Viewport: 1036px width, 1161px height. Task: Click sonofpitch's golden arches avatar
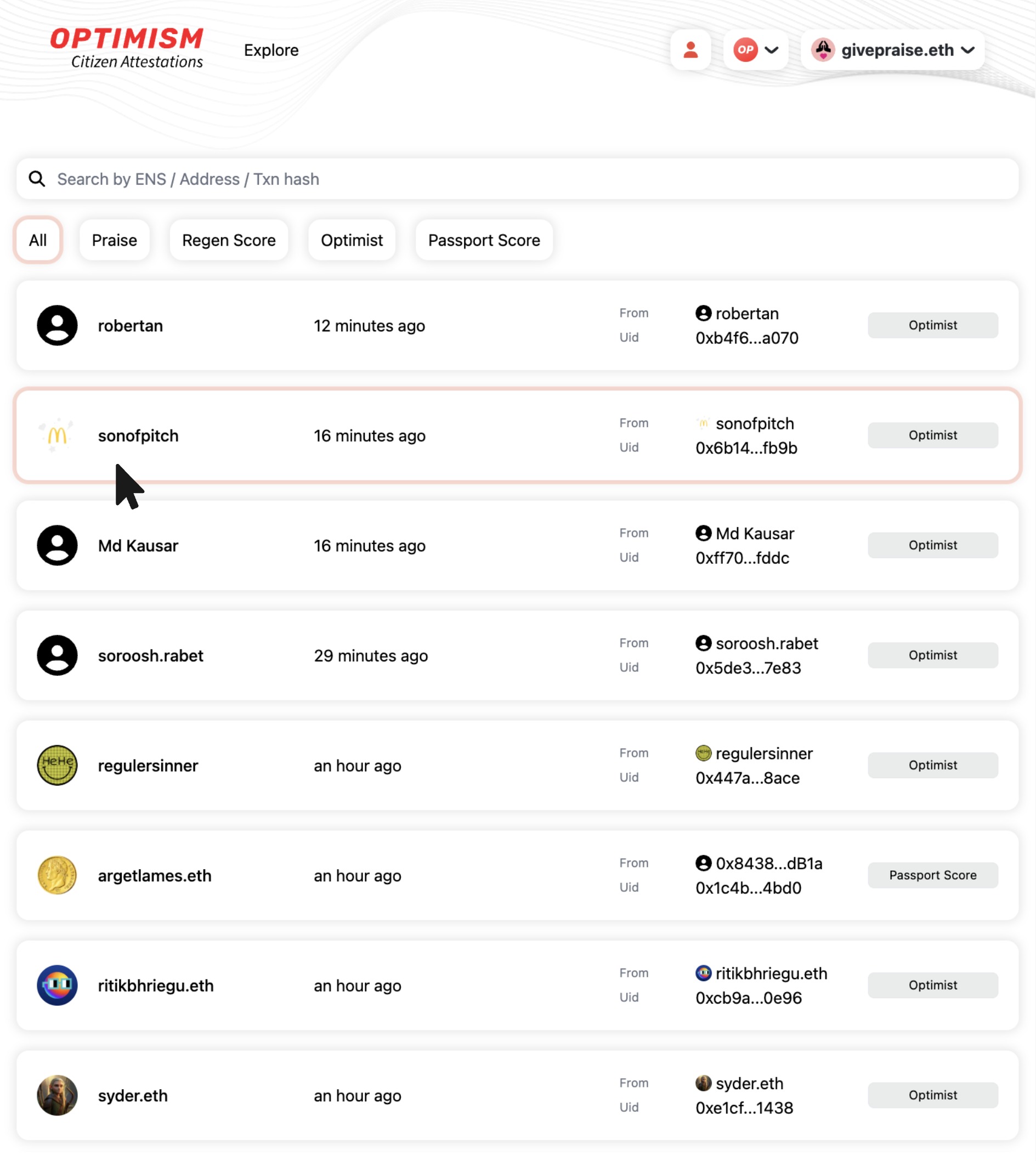(57, 435)
